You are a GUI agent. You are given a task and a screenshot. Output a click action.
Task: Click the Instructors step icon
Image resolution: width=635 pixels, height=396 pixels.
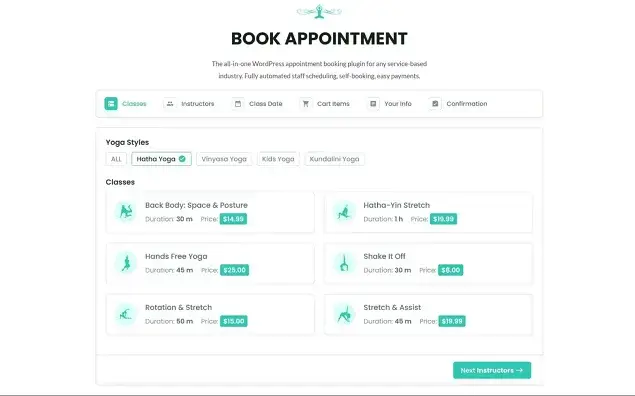coord(170,104)
